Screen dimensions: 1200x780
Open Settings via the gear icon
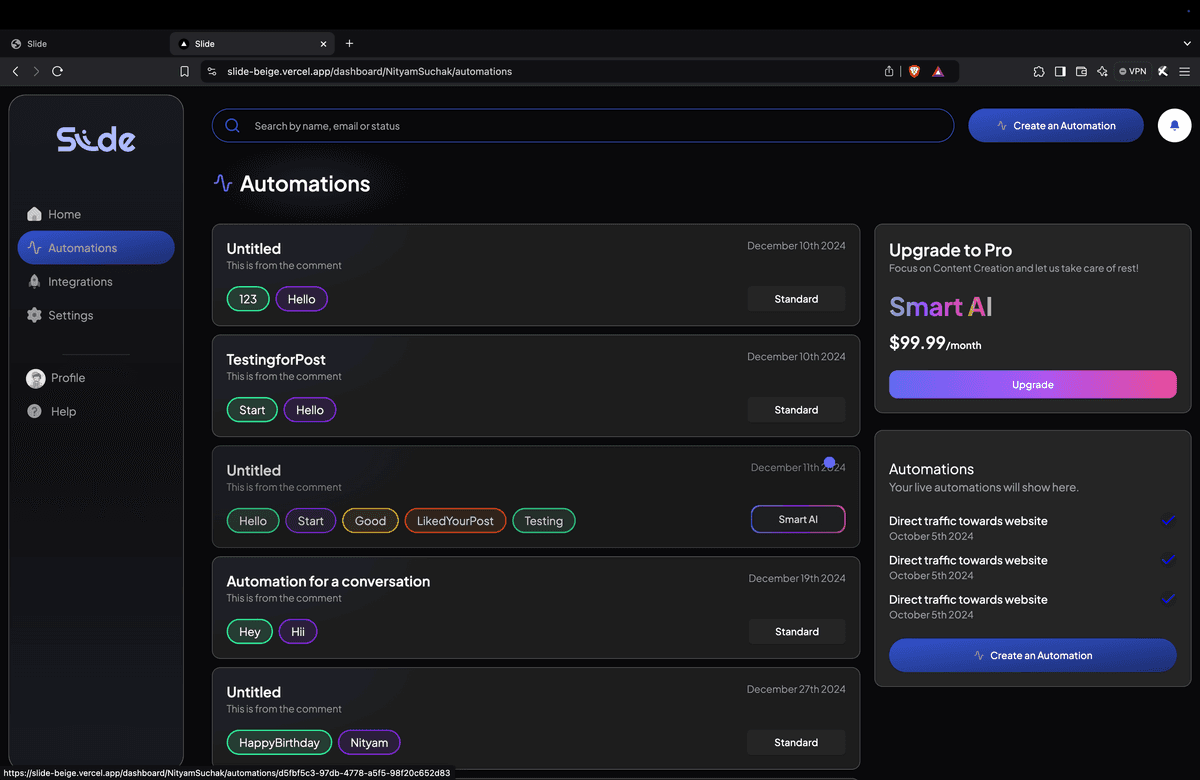(x=35, y=315)
